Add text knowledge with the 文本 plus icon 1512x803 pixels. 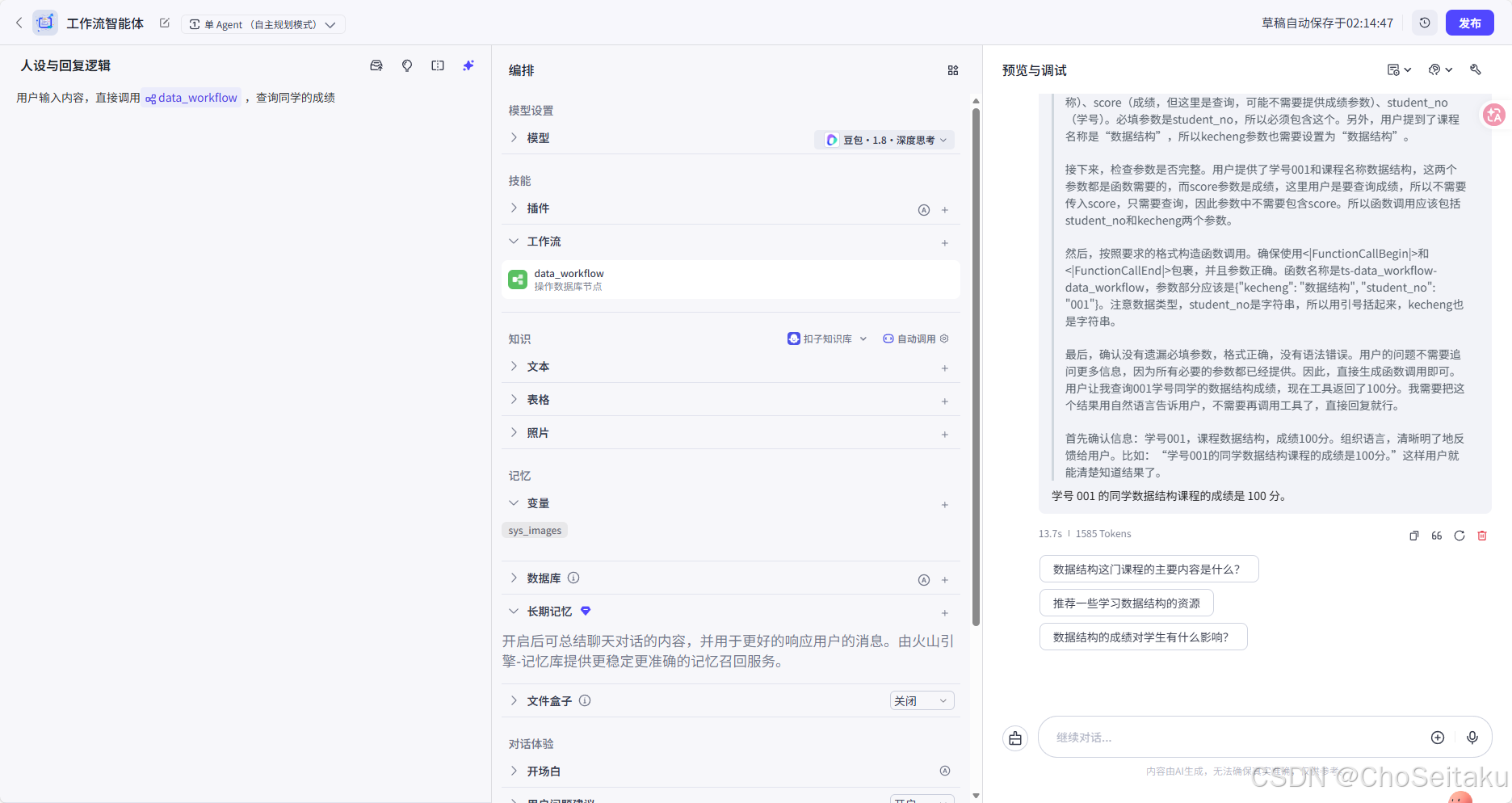(x=945, y=368)
